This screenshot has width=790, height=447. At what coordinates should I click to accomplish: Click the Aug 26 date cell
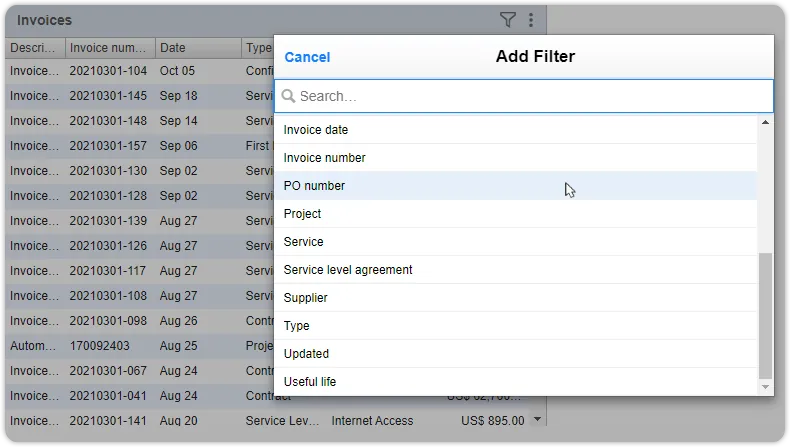coord(178,321)
